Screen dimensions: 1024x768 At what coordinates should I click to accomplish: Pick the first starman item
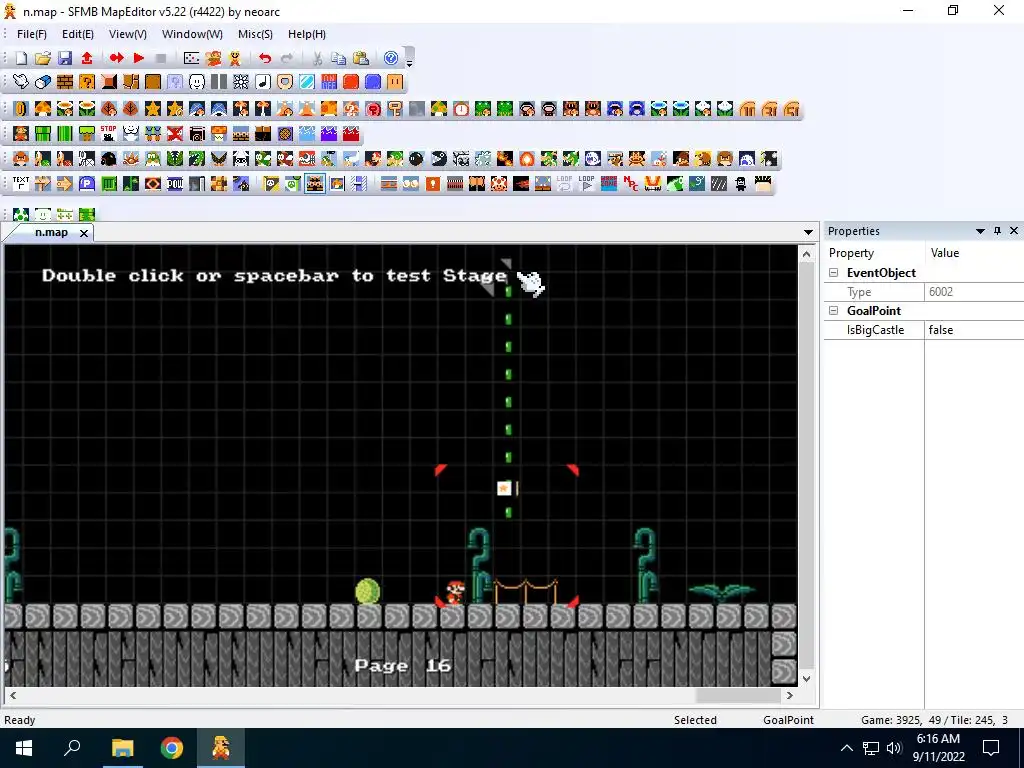pyautogui.click(x=153, y=109)
